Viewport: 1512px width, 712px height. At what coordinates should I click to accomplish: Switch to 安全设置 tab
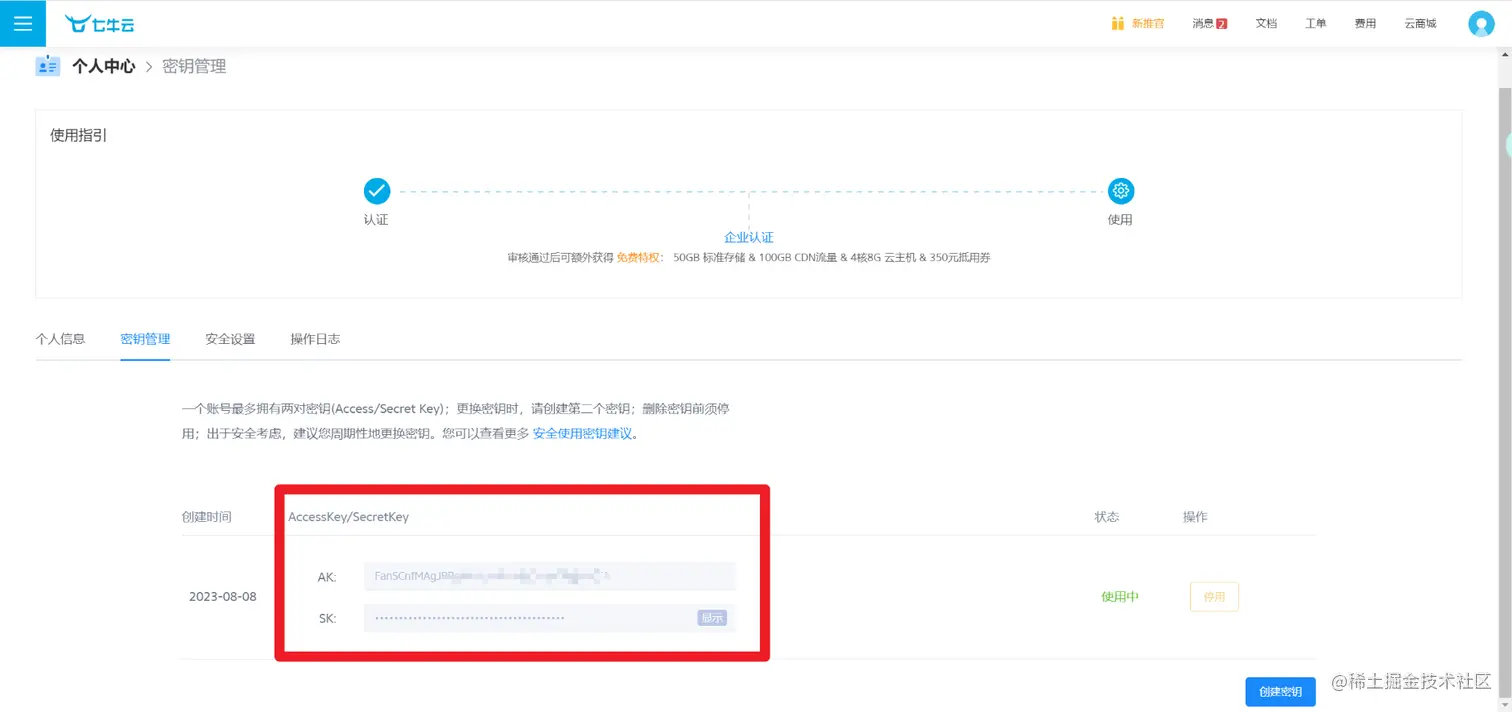230,339
